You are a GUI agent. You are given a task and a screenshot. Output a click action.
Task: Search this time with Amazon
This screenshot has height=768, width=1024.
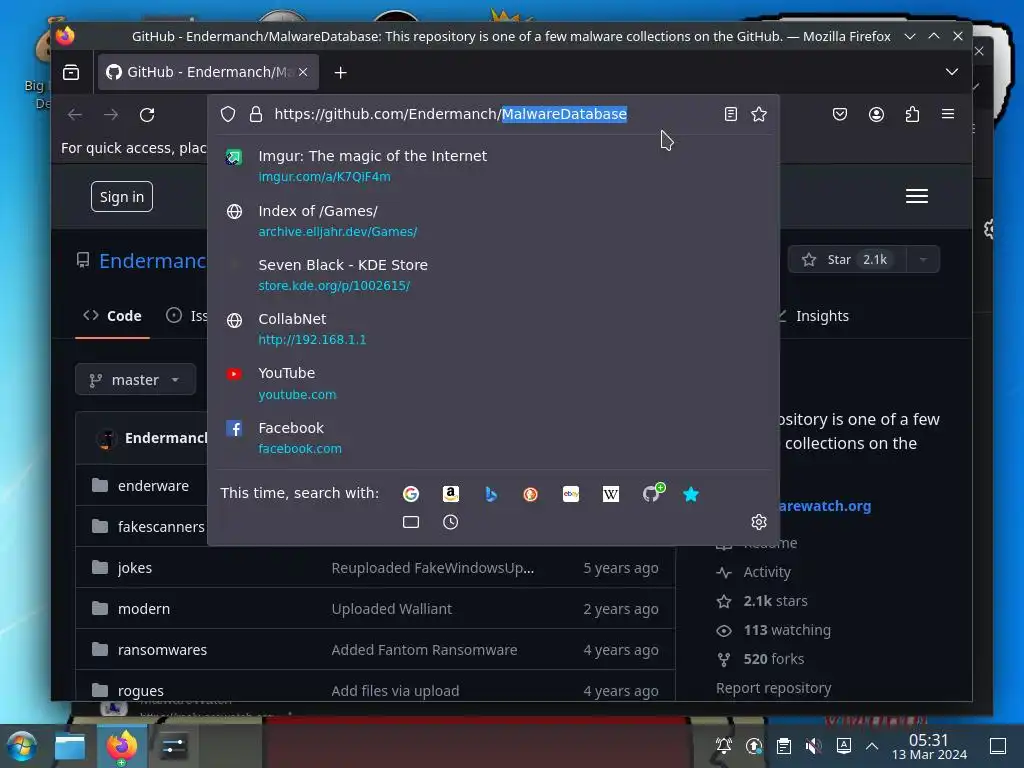point(451,494)
